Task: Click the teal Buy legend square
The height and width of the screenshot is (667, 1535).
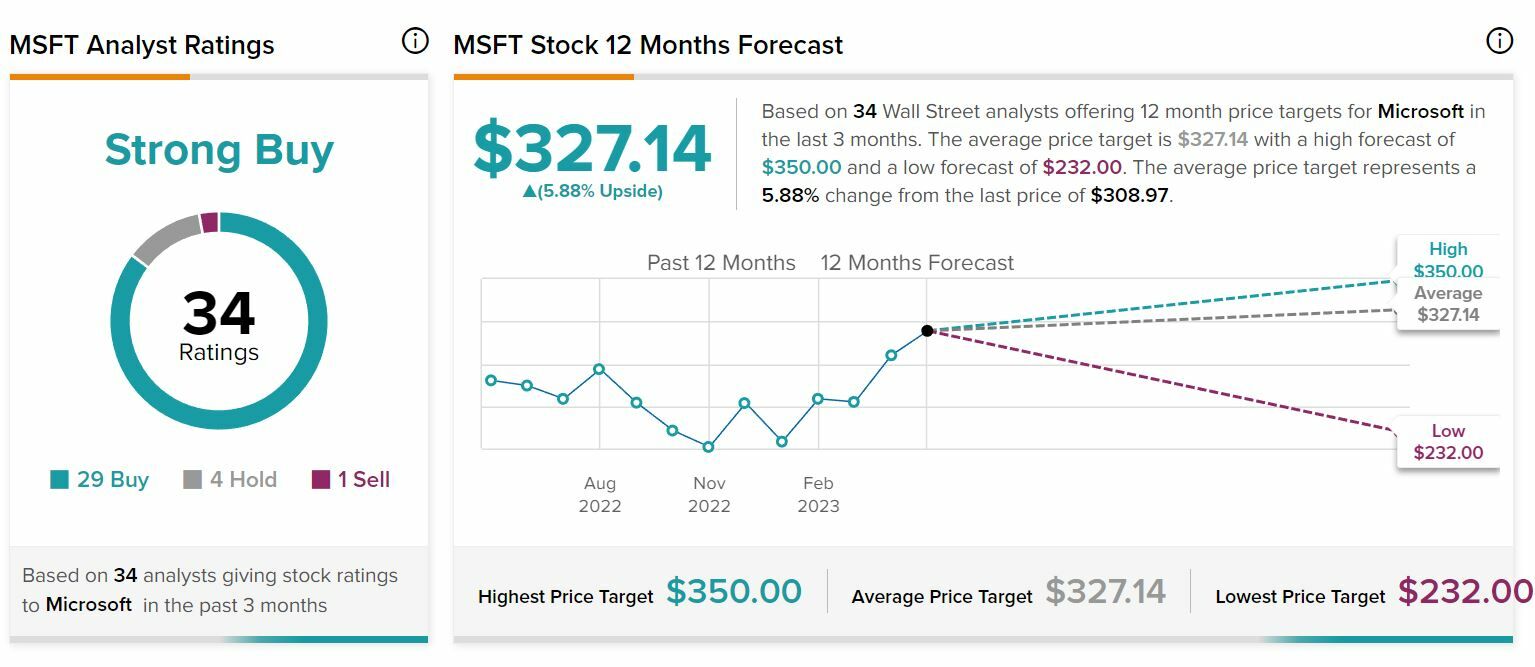Action: click(x=60, y=480)
